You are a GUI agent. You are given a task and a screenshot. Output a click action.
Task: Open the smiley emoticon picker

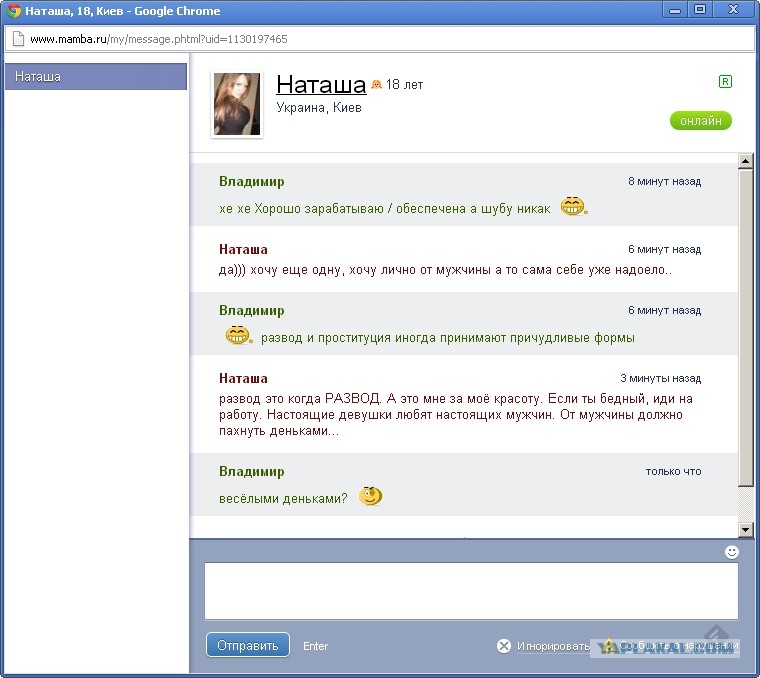tap(732, 552)
